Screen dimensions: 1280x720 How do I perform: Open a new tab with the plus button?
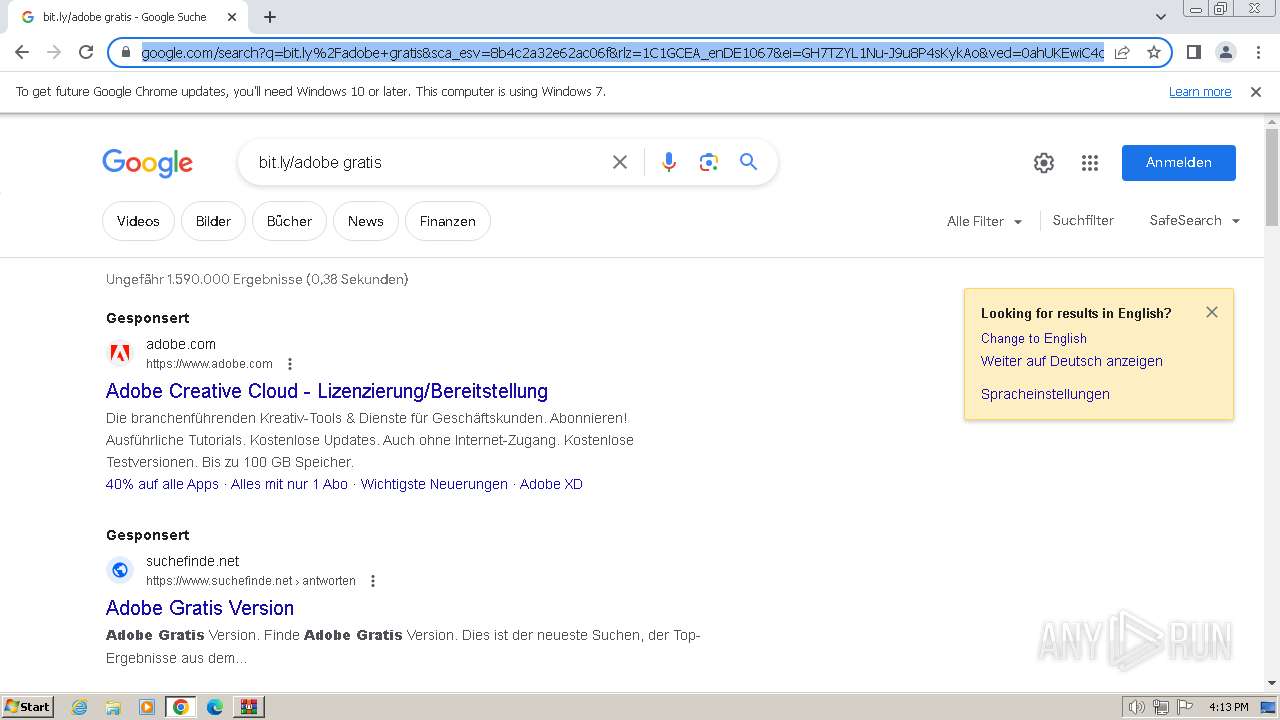coord(270,17)
